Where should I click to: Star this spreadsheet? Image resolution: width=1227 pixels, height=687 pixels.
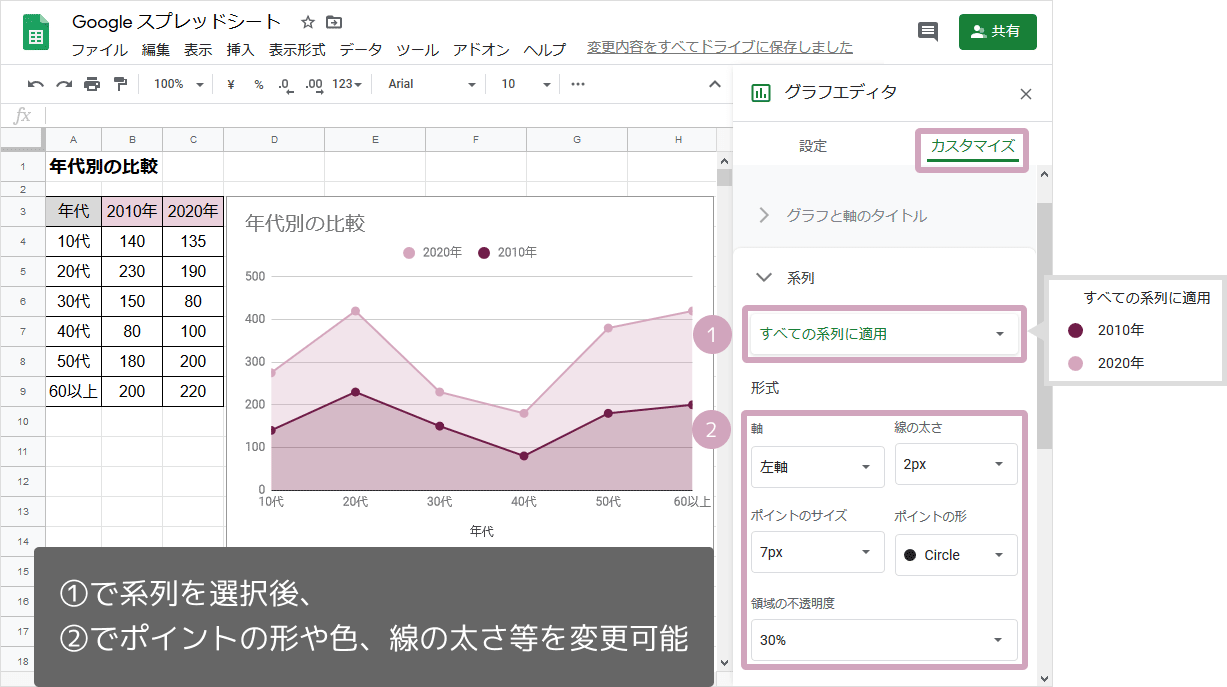pos(308,22)
